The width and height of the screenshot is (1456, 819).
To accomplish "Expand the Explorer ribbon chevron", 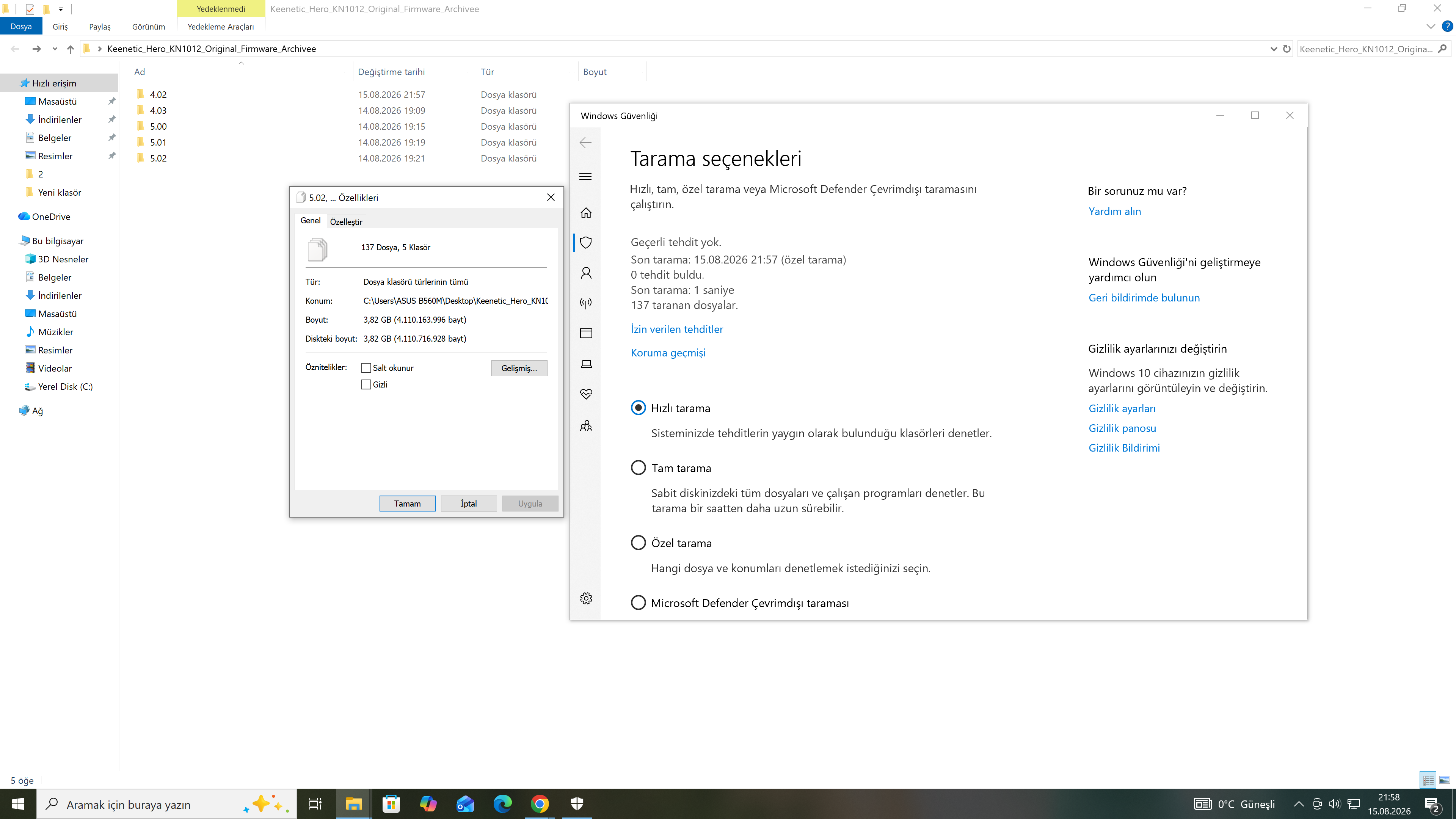I will tap(1431, 27).
